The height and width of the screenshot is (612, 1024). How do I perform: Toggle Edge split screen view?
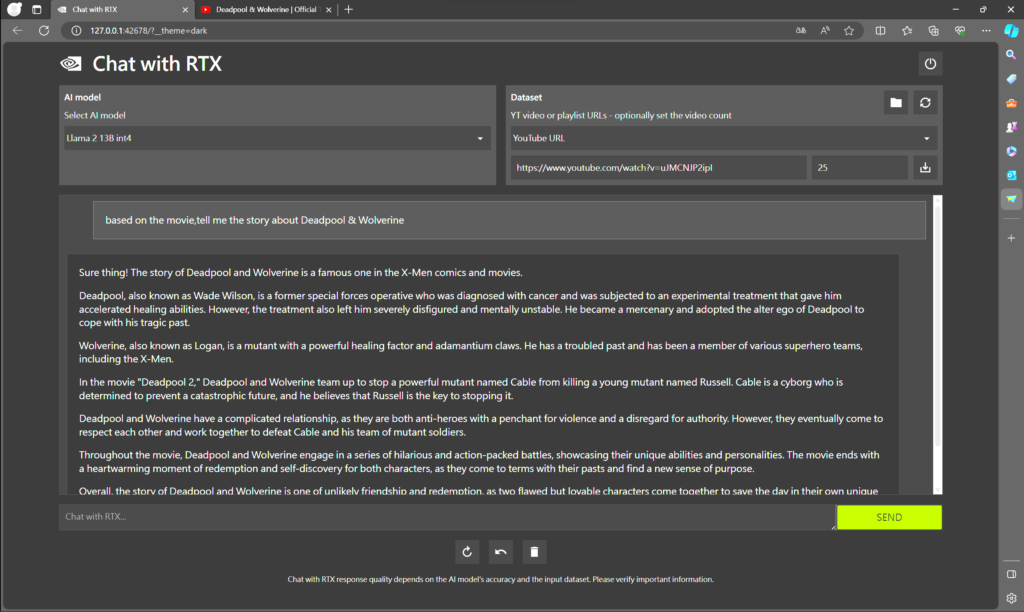[880, 30]
